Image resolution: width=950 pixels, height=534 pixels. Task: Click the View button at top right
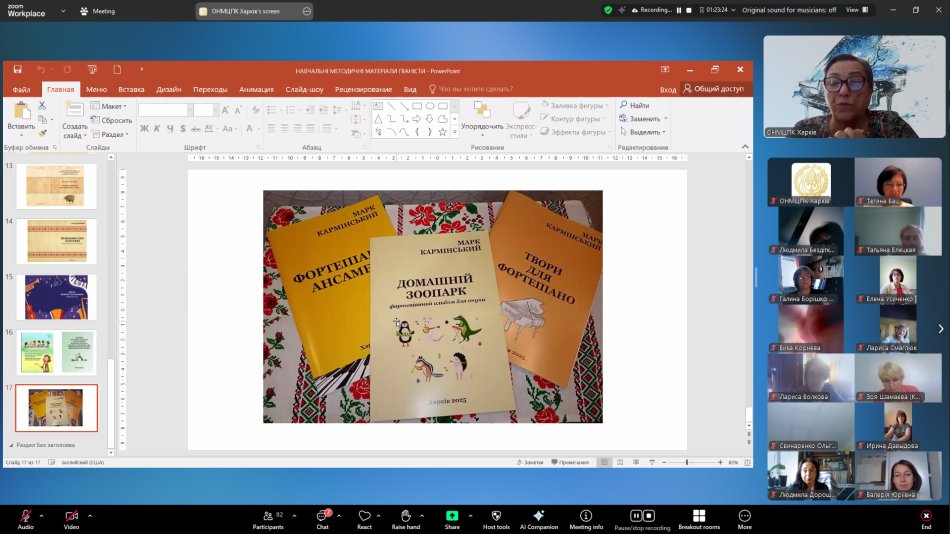[856, 10]
